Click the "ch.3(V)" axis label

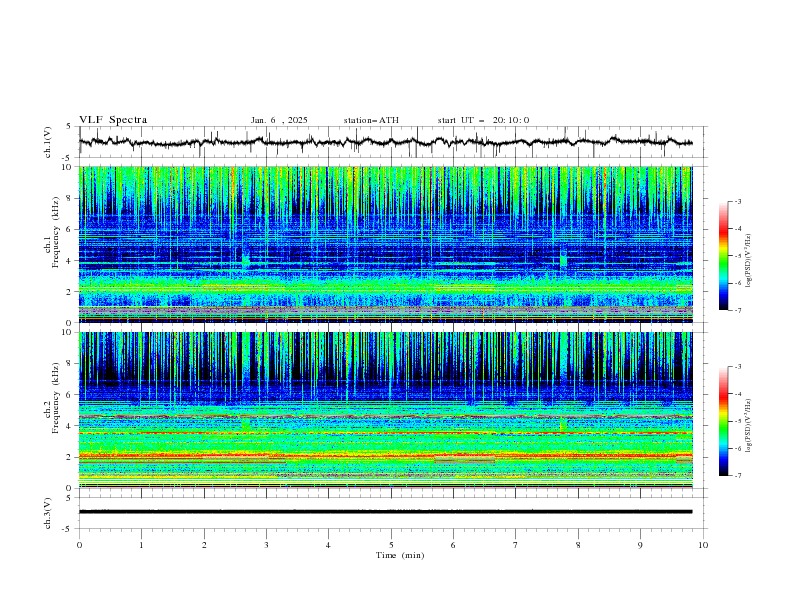48,513
